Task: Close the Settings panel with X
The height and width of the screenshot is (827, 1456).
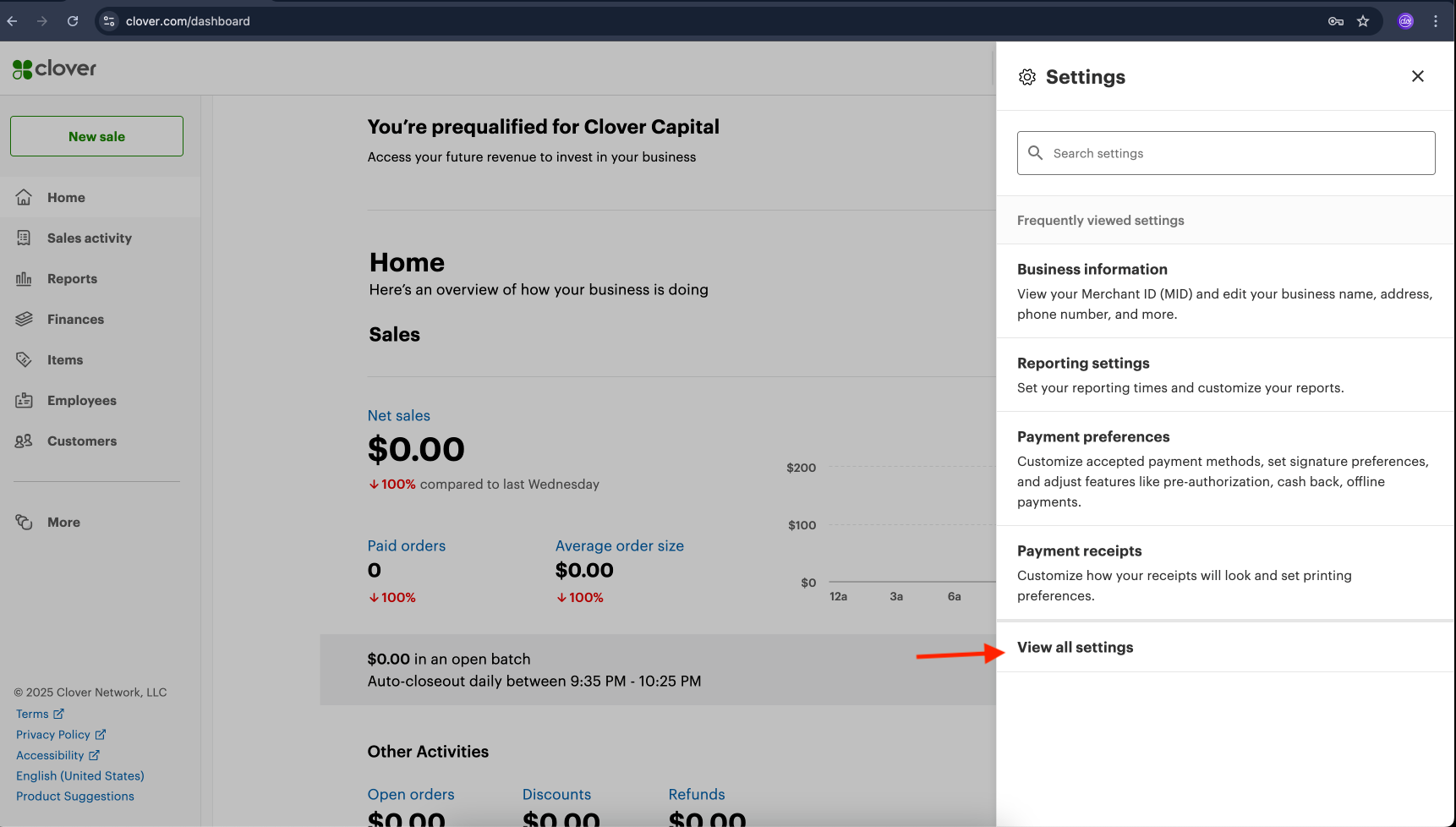Action: click(1418, 76)
